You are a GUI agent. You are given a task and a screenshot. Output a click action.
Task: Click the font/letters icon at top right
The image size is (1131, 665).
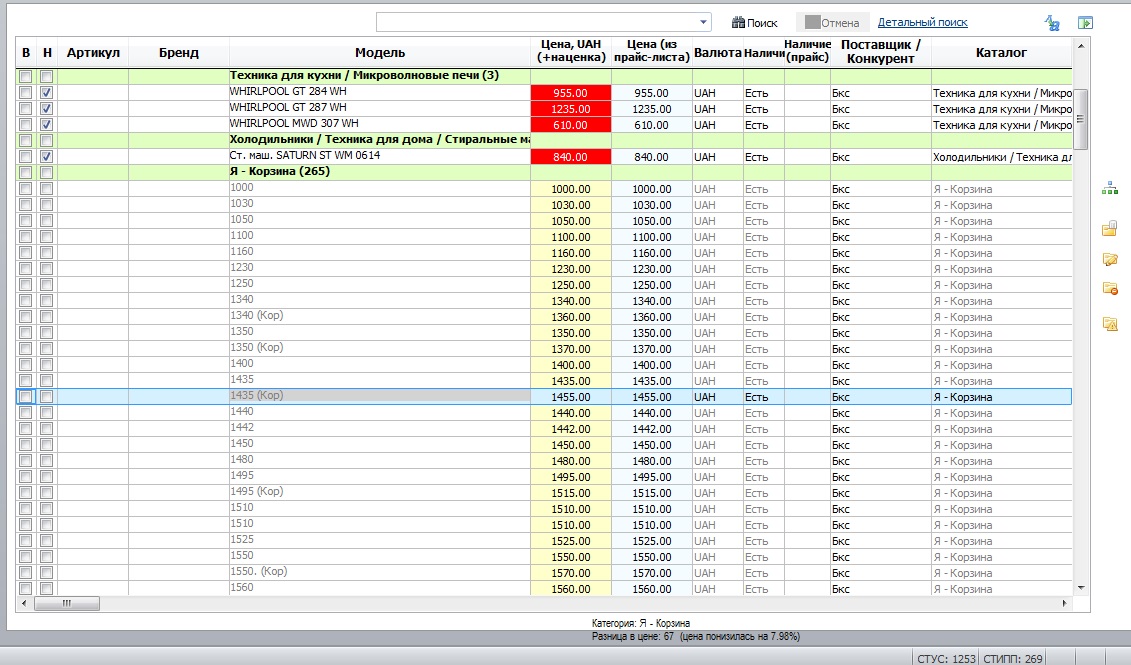click(1052, 23)
